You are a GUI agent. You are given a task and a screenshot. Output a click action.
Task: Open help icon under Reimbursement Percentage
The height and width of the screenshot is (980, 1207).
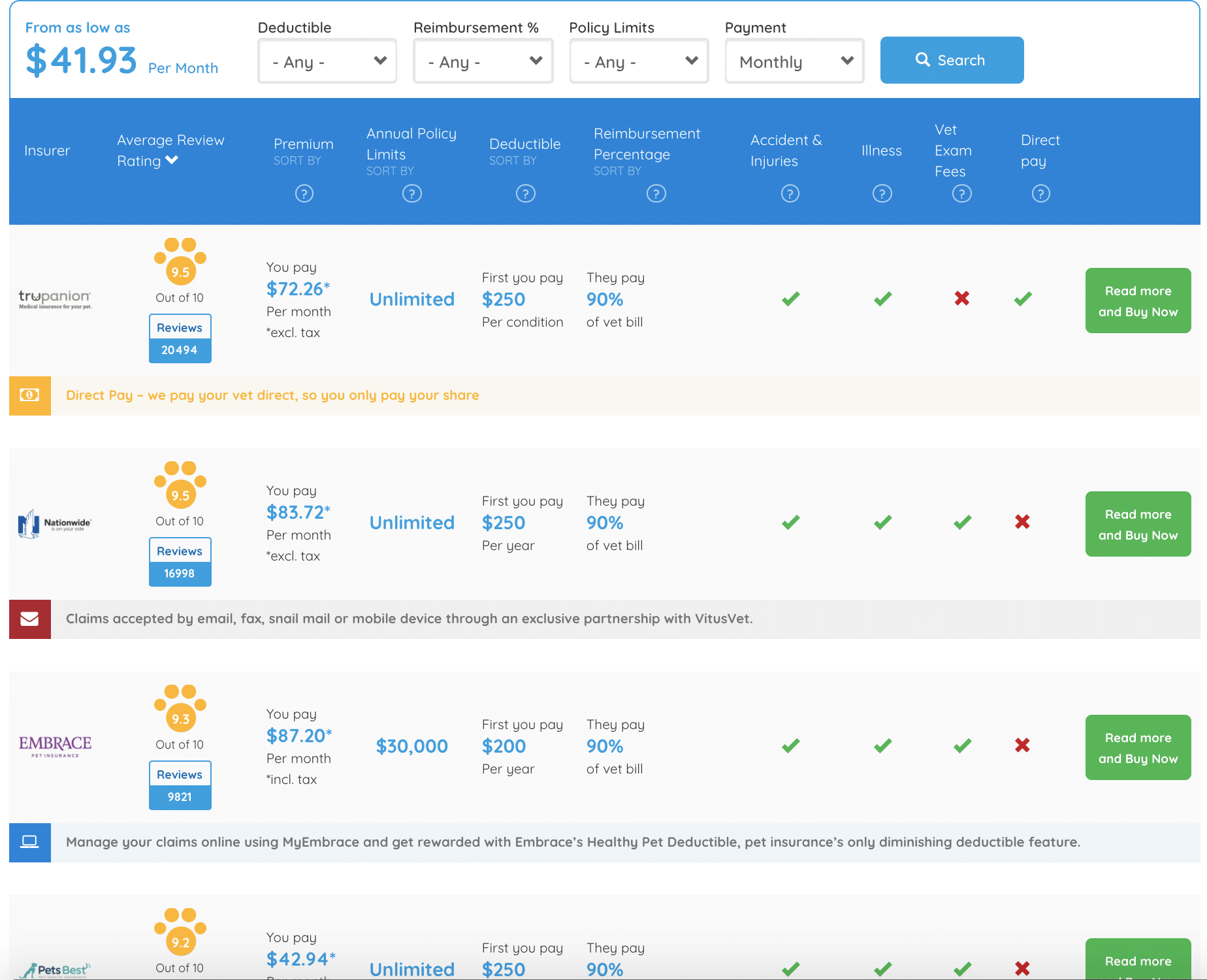656,193
